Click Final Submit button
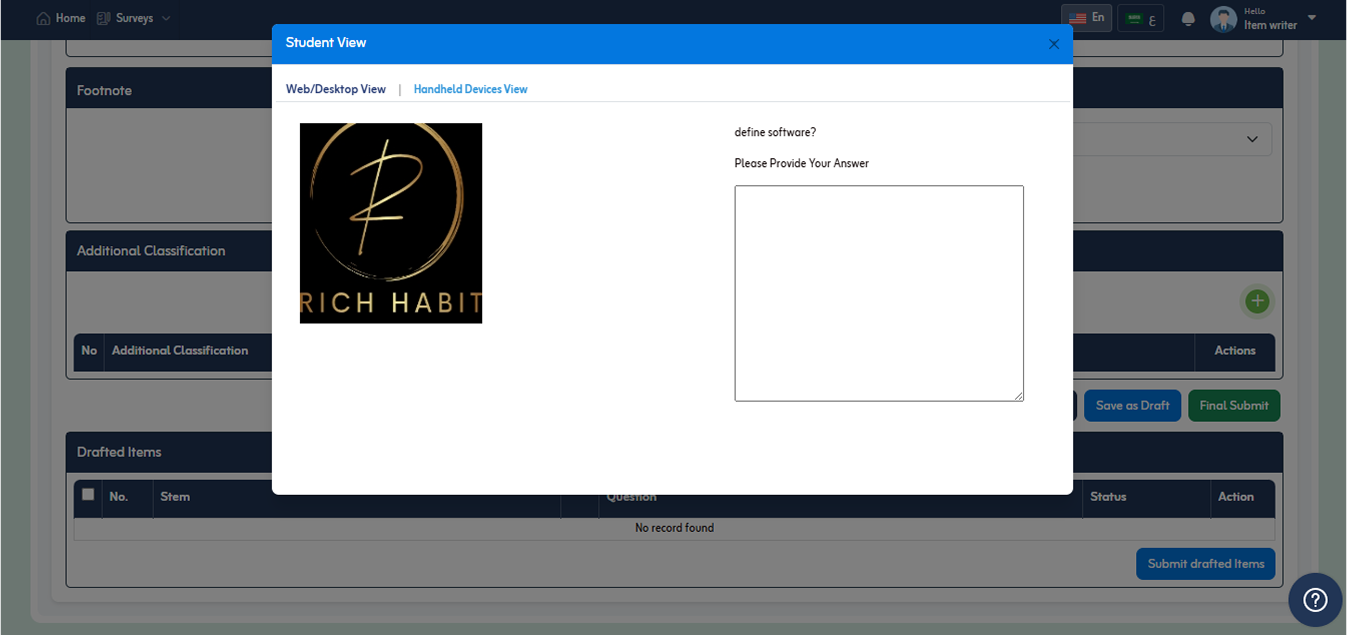 (1234, 405)
